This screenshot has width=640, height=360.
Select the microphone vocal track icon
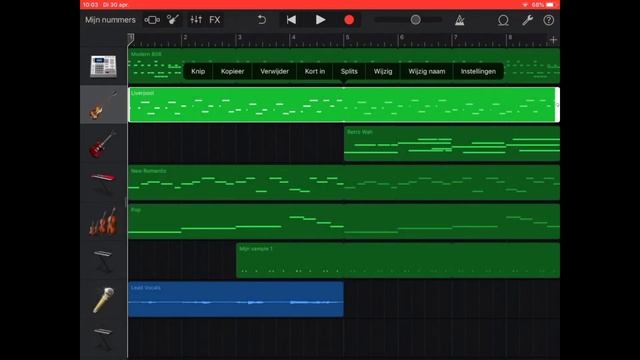[x=103, y=300]
